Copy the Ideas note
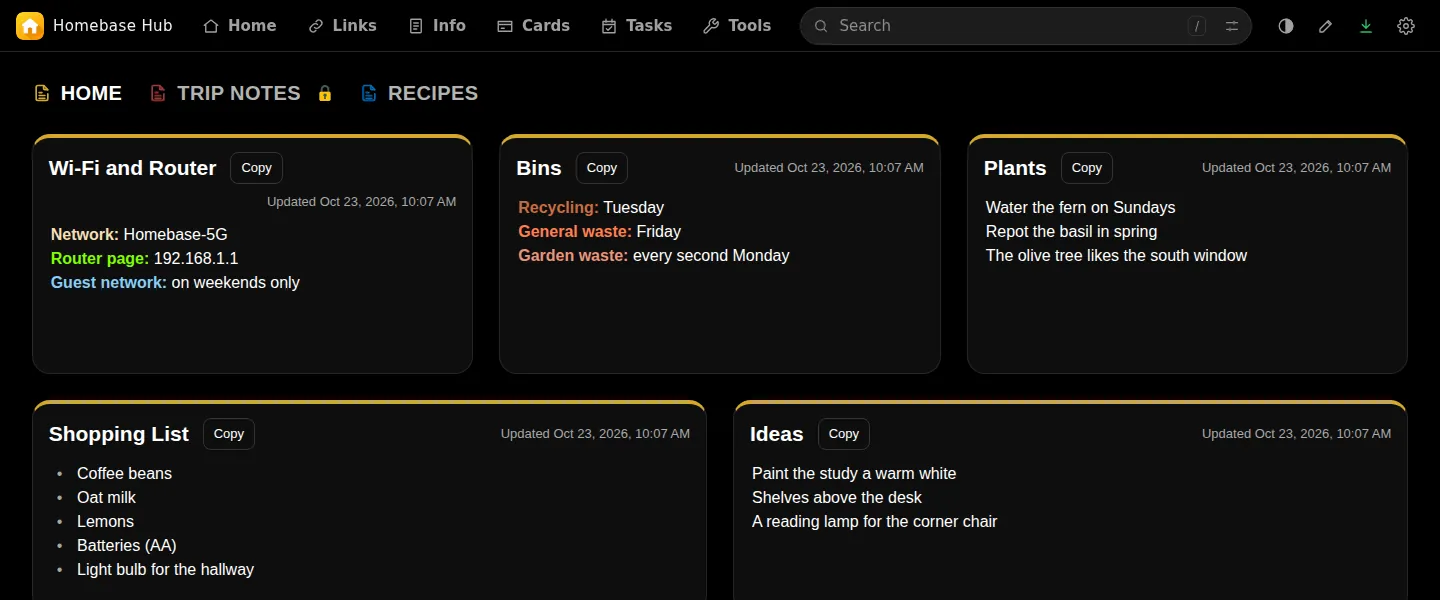 coord(843,434)
